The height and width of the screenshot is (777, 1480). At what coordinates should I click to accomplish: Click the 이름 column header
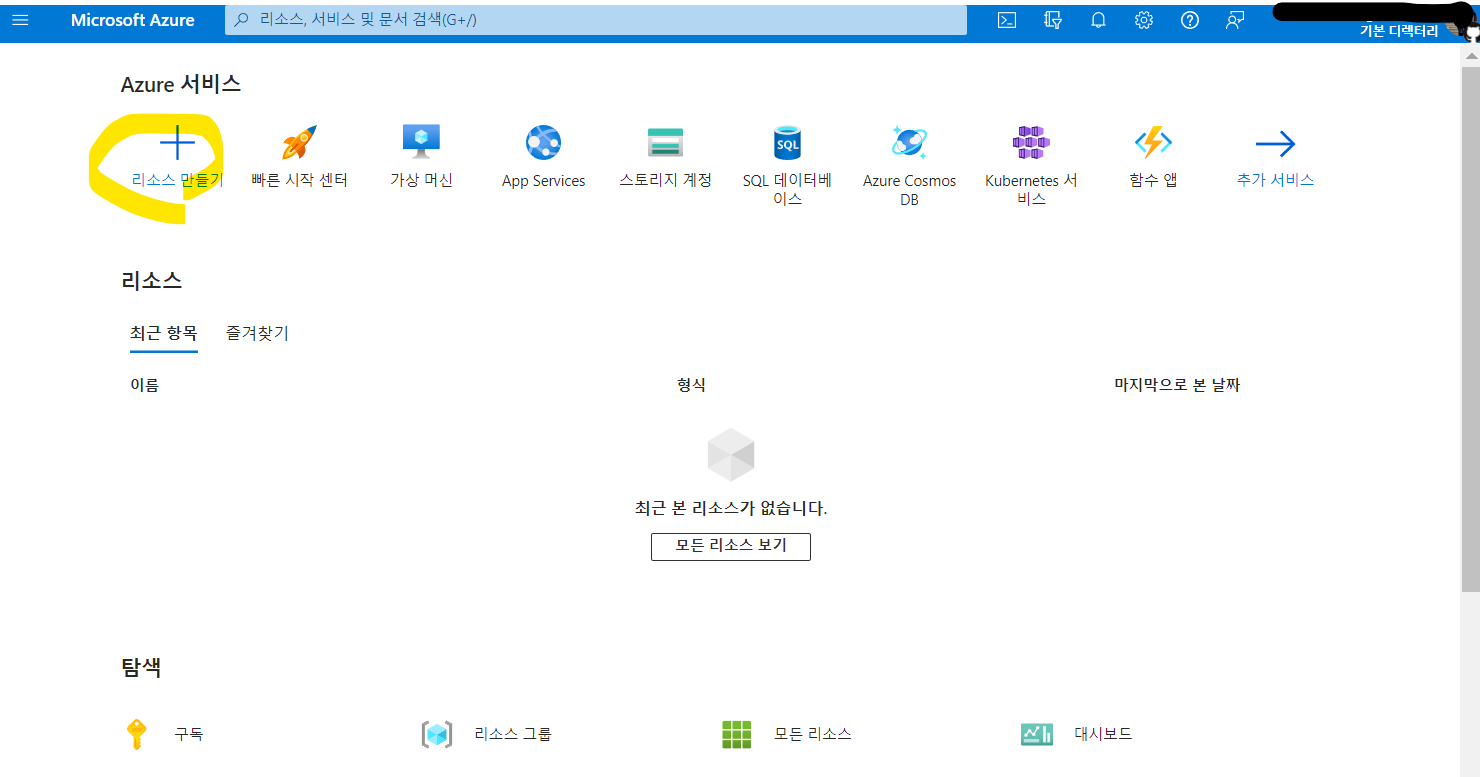tap(144, 384)
